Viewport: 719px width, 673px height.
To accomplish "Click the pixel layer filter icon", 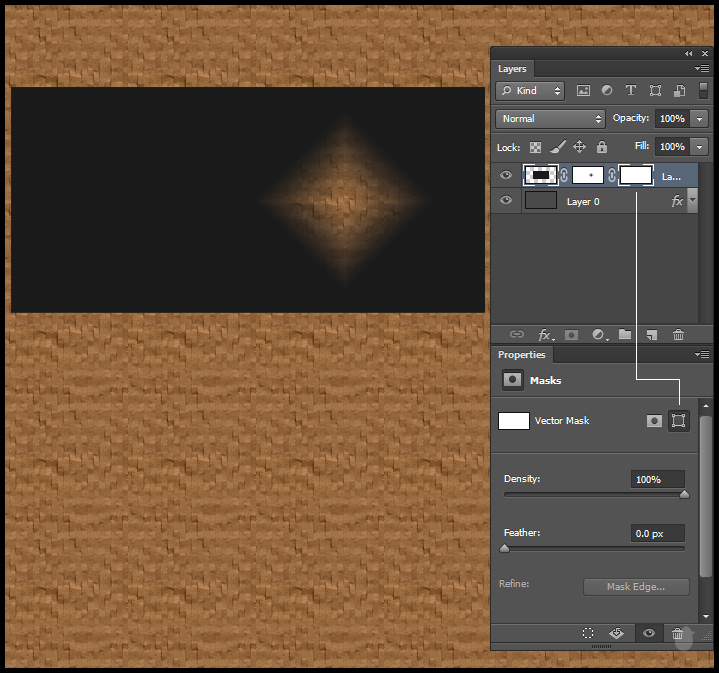I will pos(584,91).
